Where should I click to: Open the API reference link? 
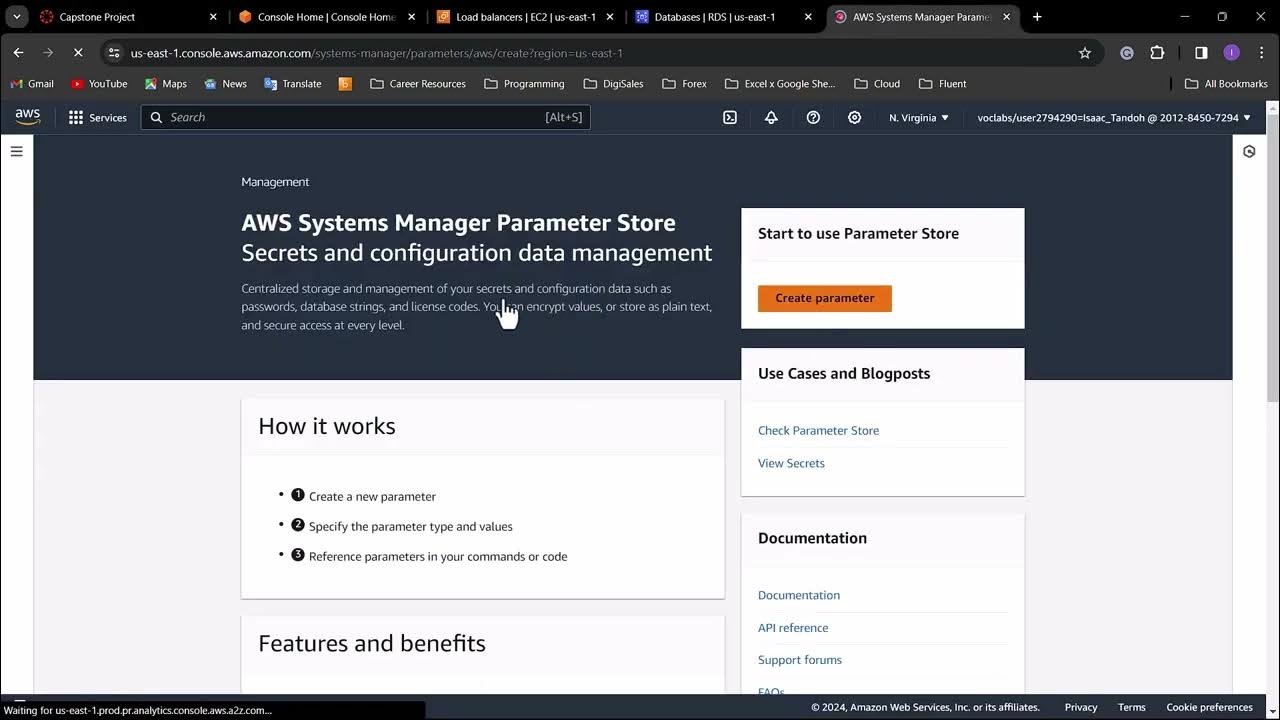(793, 628)
